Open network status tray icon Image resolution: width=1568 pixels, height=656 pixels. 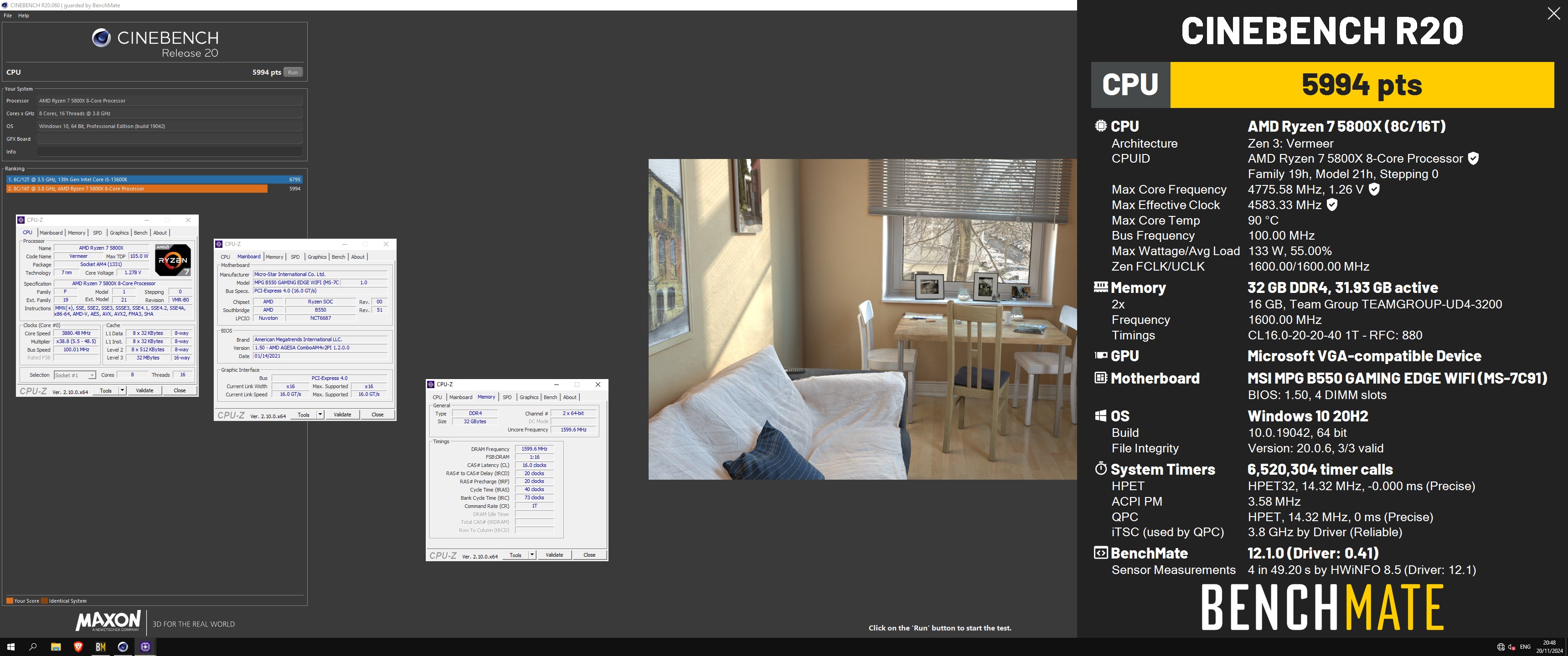1501,647
